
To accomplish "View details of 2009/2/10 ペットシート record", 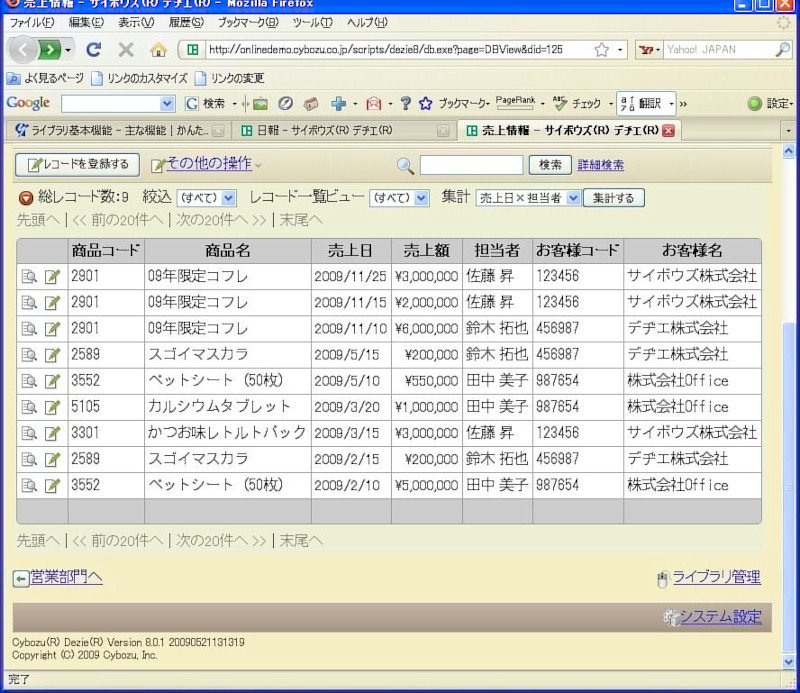I will [x=29, y=485].
